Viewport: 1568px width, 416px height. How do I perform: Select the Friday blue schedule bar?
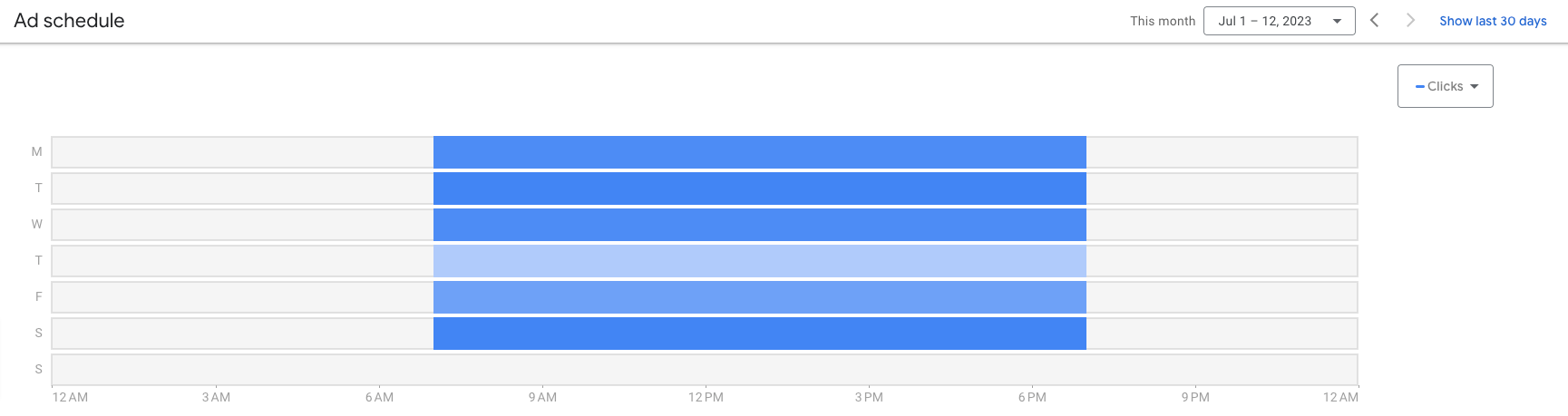760,297
